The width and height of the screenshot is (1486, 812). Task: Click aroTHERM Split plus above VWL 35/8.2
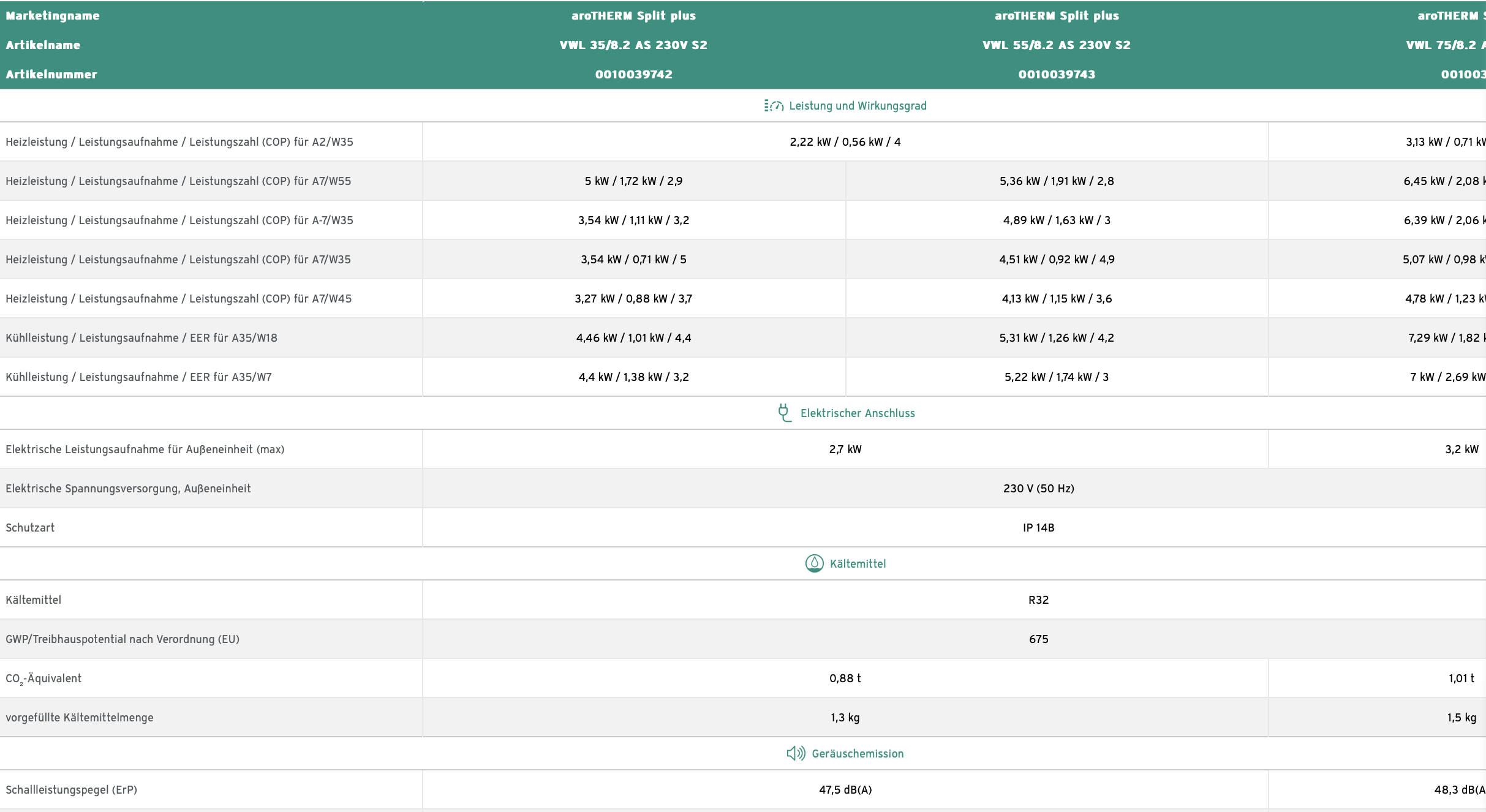click(x=633, y=16)
